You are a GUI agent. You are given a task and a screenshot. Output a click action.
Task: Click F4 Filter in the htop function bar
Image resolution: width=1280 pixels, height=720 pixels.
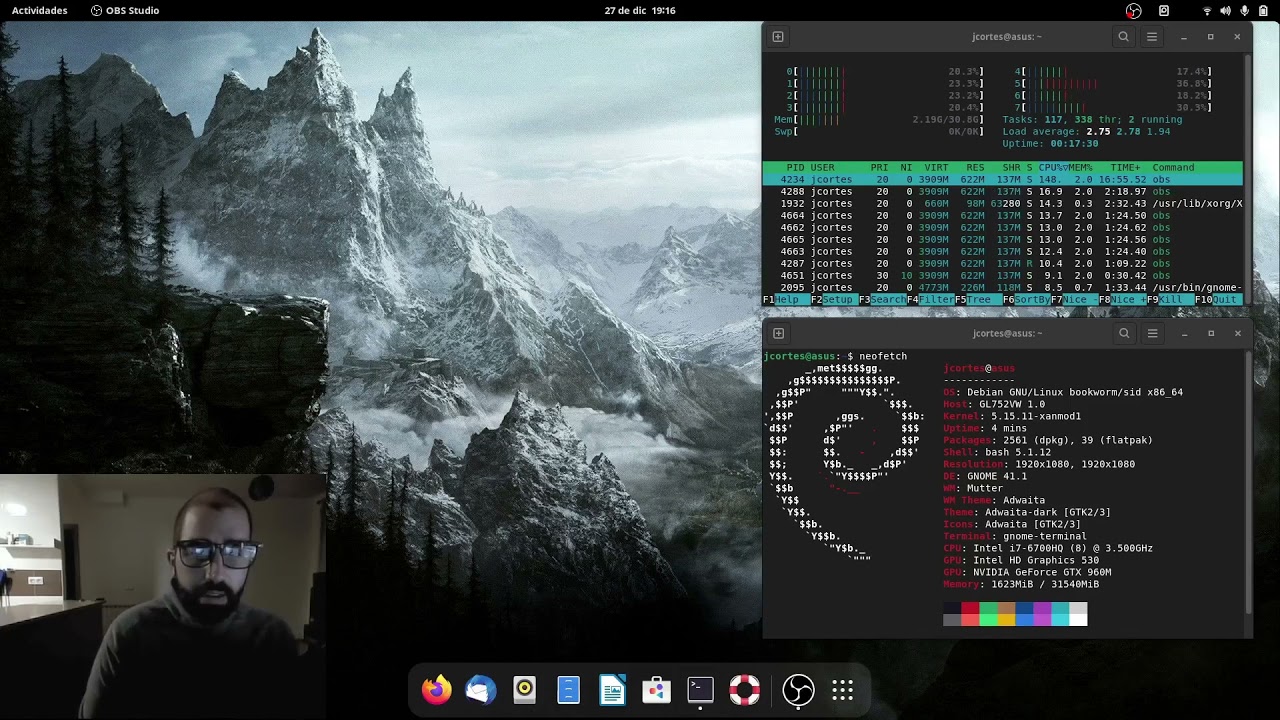pos(931,300)
